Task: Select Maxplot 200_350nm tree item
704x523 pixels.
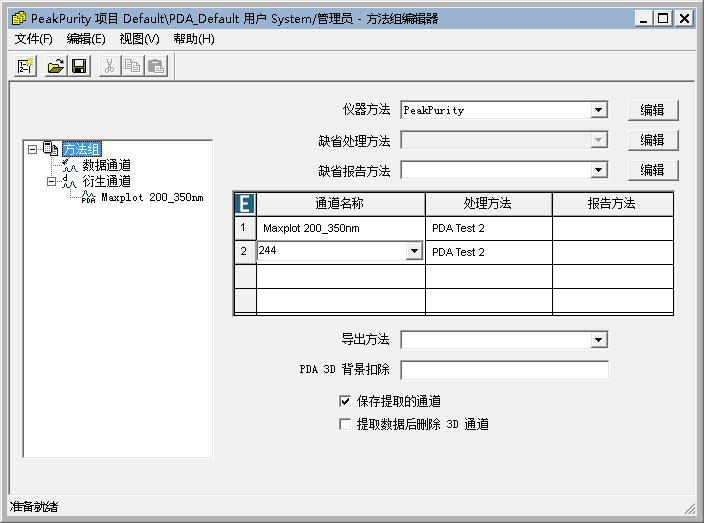Action: [x=152, y=198]
